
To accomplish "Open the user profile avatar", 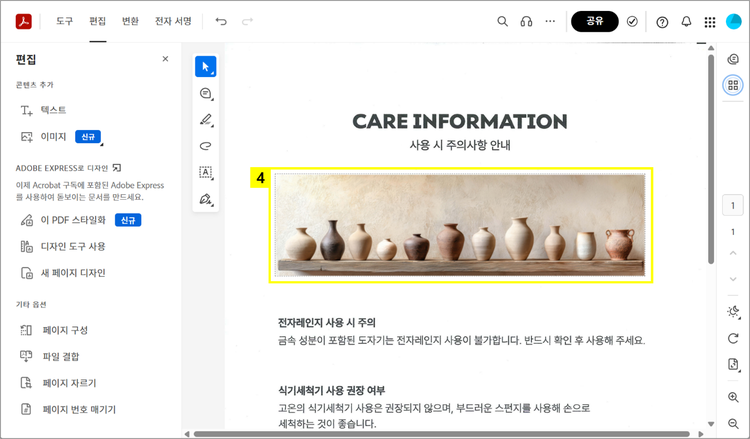I will 733,22.
